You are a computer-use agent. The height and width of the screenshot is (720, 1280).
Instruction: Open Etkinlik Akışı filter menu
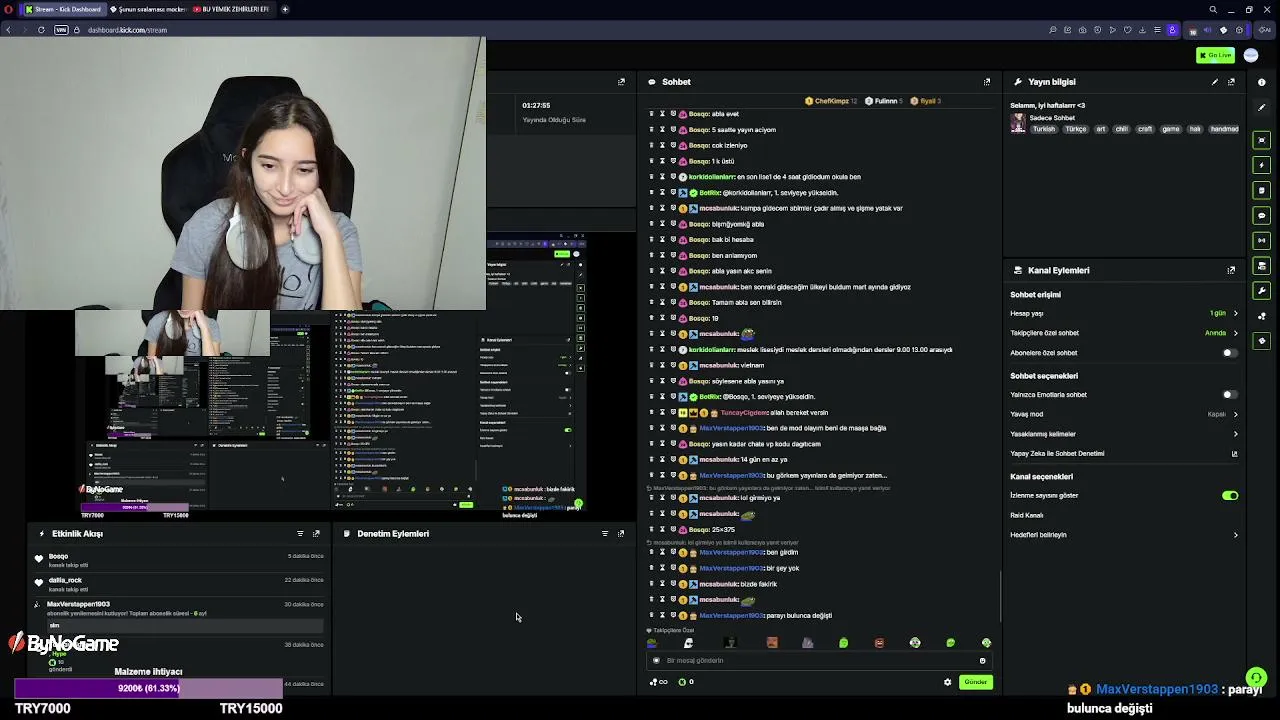(x=300, y=534)
